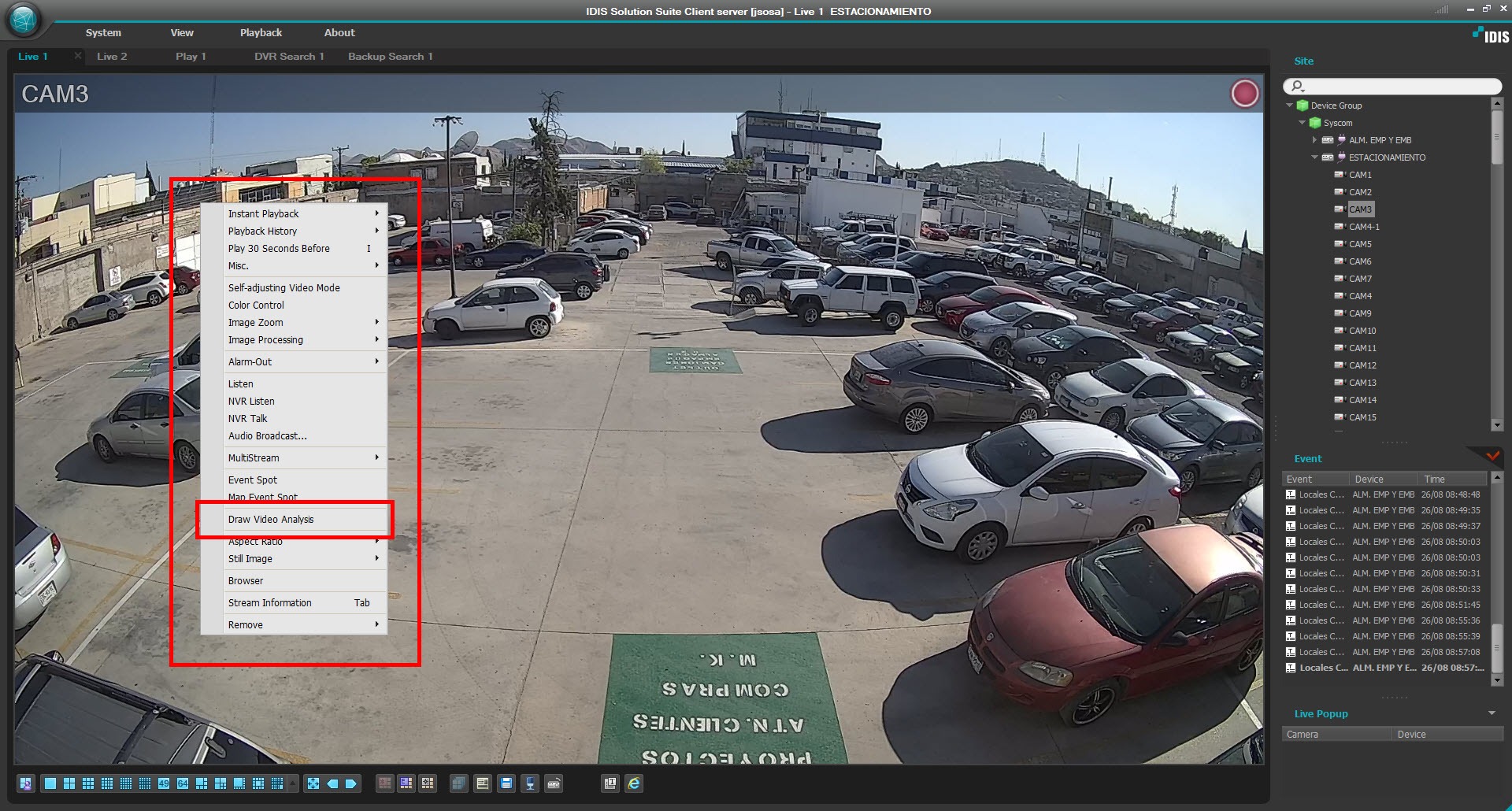Click the Site search input field
1512x811 pixels.
pos(1392,86)
